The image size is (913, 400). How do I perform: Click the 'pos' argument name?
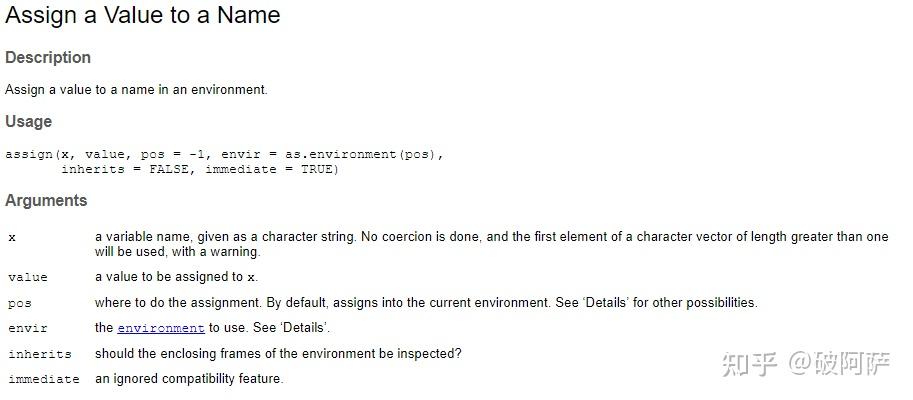point(20,303)
